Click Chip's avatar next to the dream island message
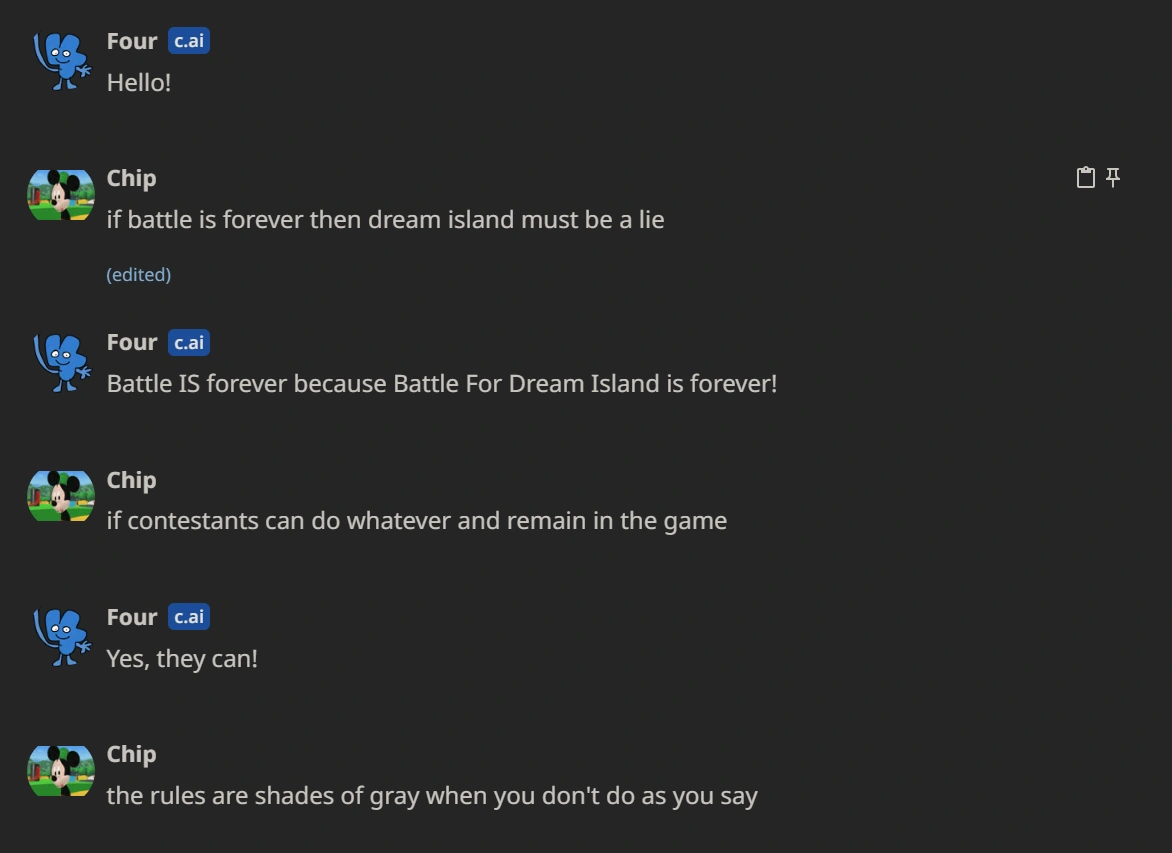 tap(61, 195)
